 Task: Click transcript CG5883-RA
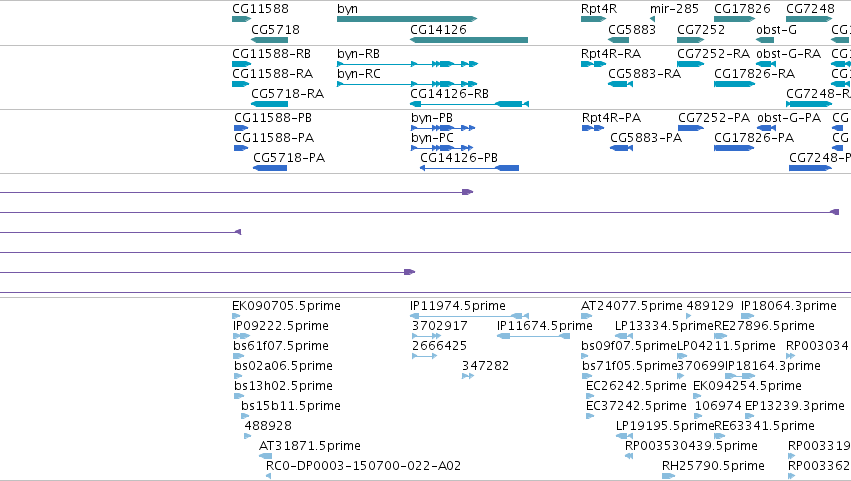point(644,74)
